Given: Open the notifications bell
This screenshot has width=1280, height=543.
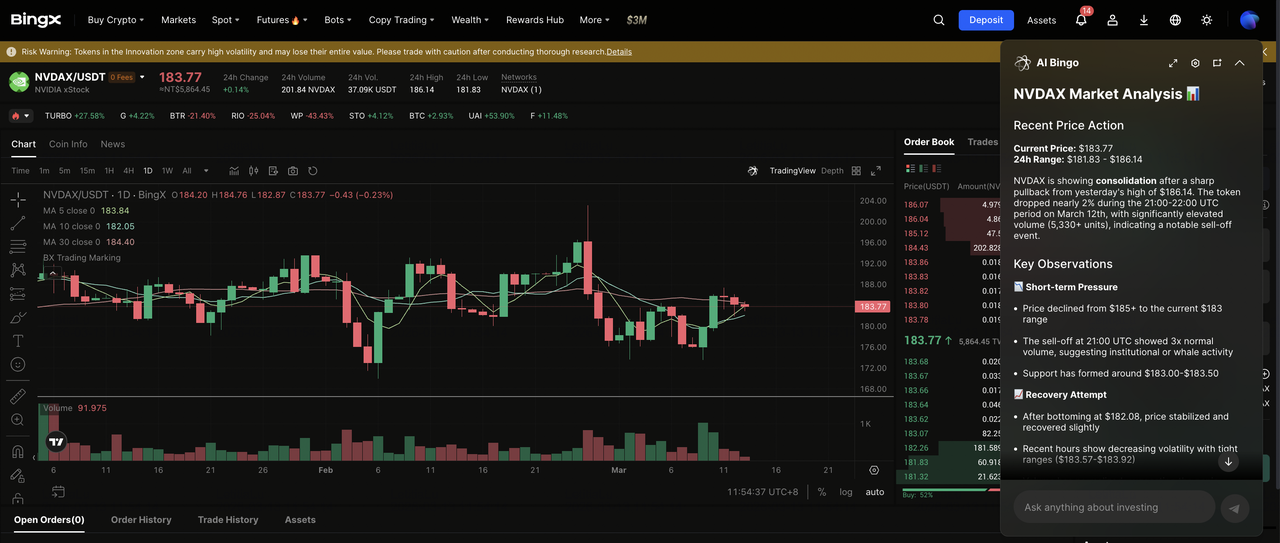Looking at the screenshot, I should click(1081, 20).
